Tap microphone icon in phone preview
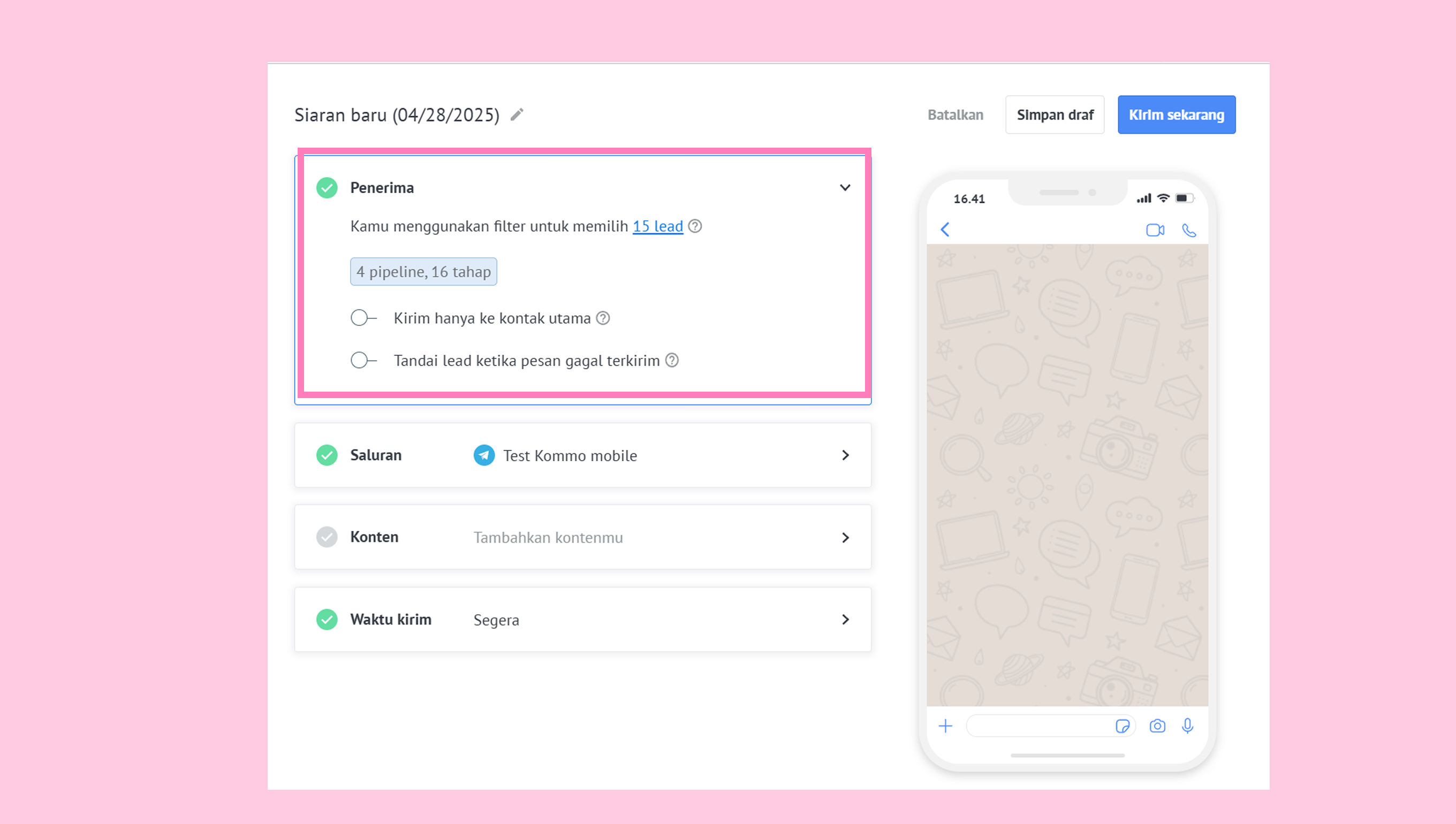 pos(1188,726)
